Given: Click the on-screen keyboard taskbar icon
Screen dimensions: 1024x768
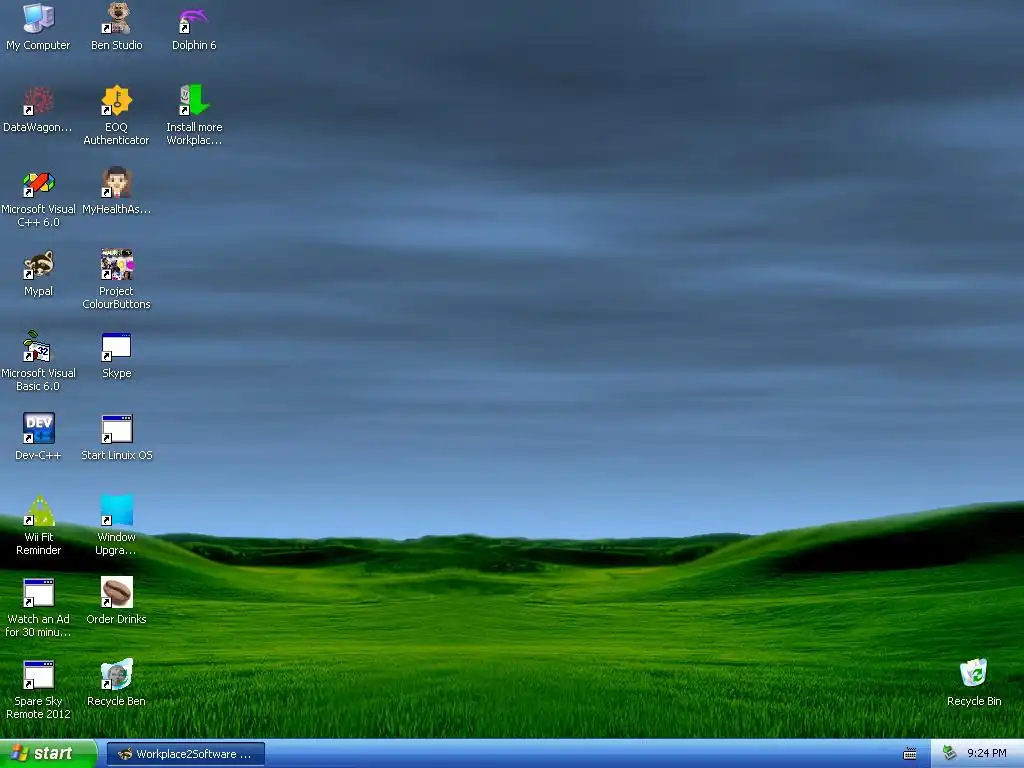Looking at the screenshot, I should click(x=910, y=754).
